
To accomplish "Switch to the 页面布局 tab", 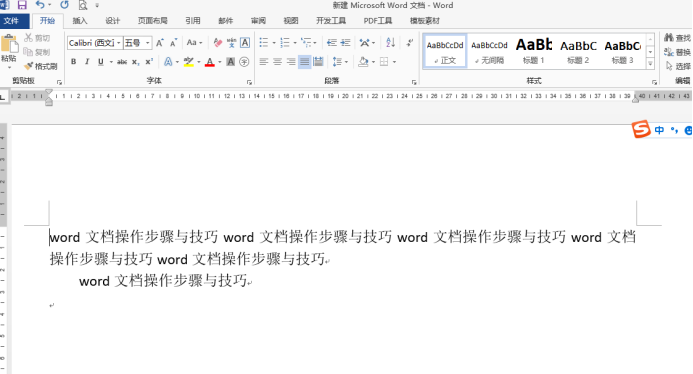I will click(152, 21).
